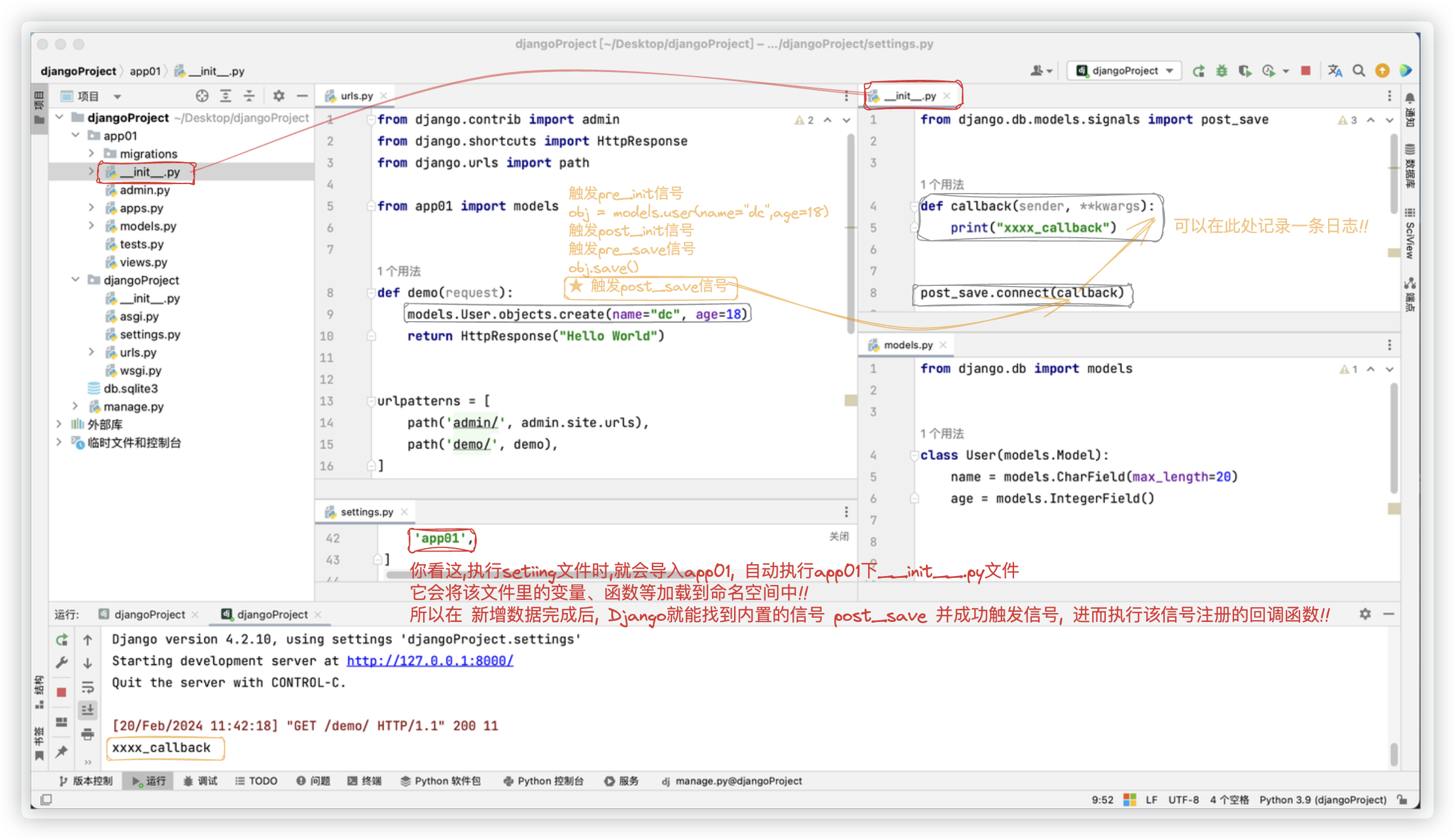The image size is (1455, 840).
Task: Toggle soft-wrap in Run console
Action: tap(88, 687)
